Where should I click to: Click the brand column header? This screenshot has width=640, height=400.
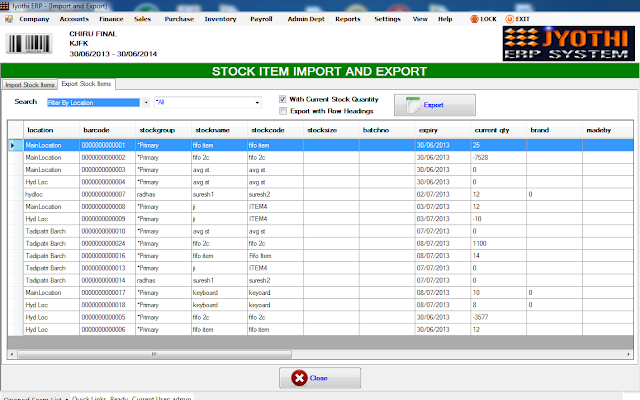point(555,130)
